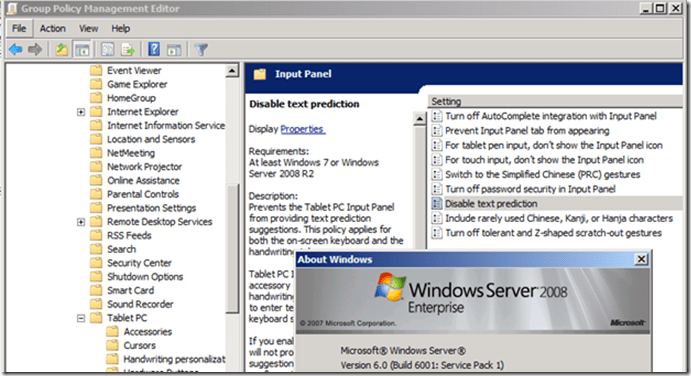
Task: Click the Game Explorer folder icon
Action: 96,84
